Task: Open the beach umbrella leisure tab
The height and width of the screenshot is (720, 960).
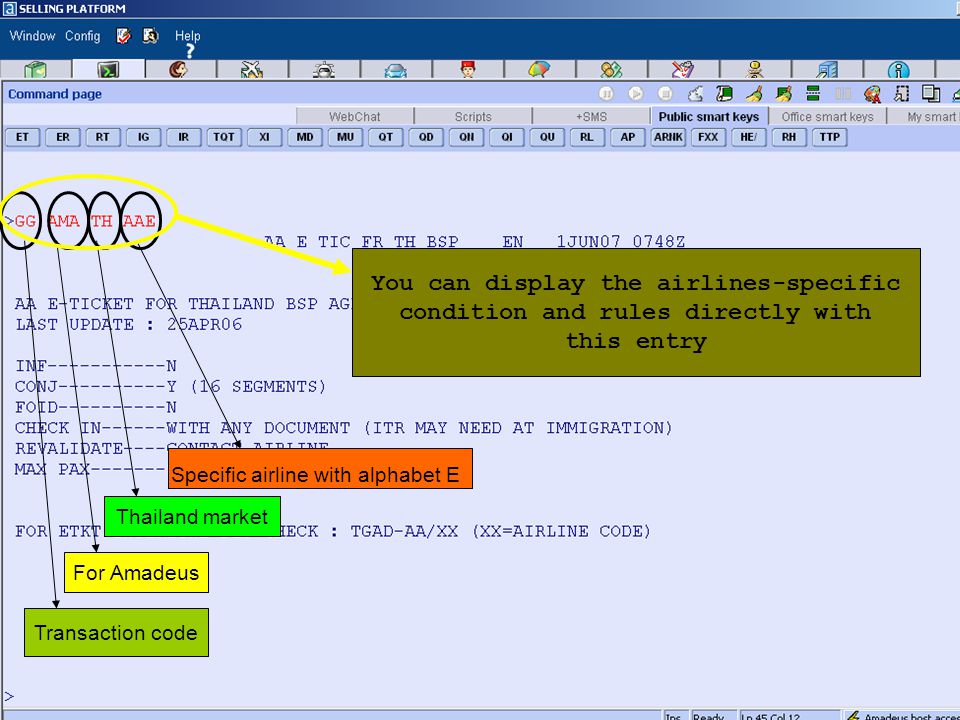Action: 539,69
